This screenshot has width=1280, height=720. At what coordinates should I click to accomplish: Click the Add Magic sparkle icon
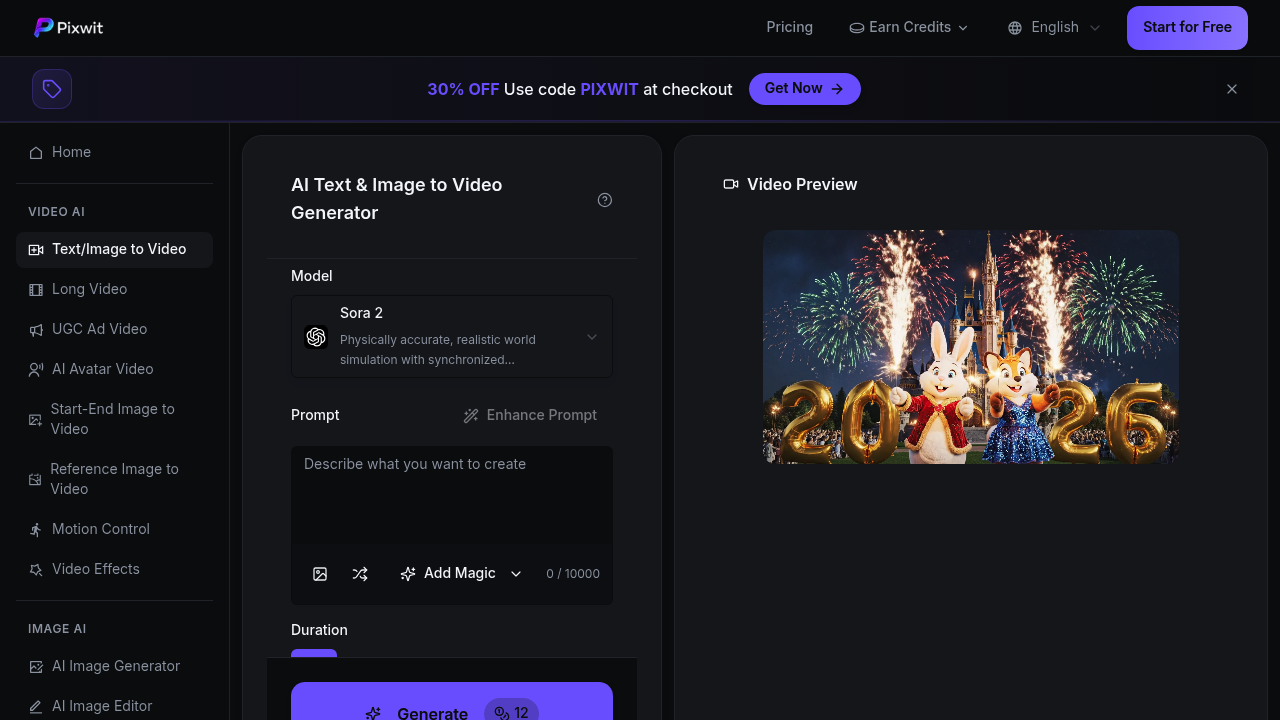[408, 573]
